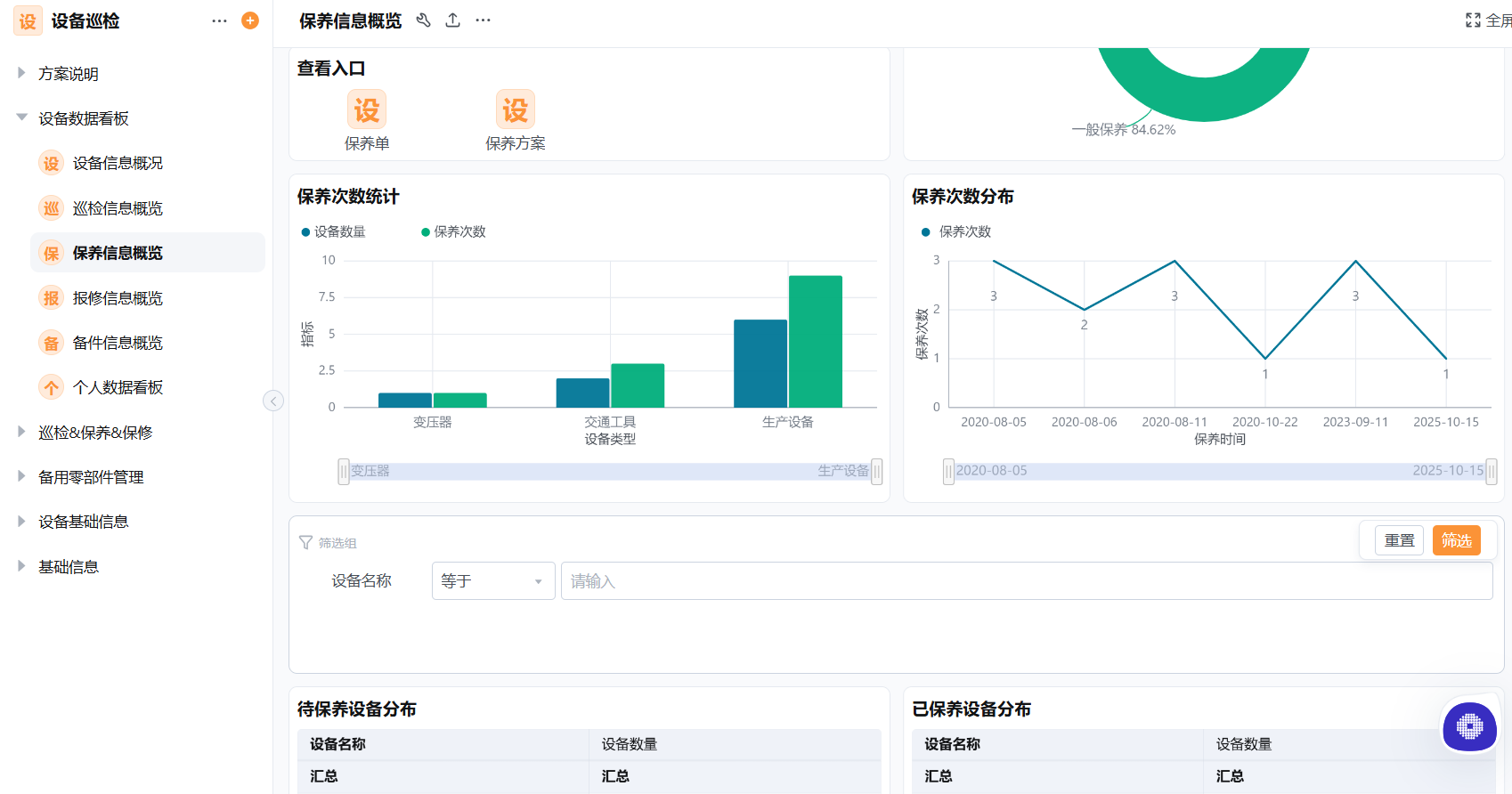Toggle the 保养次数 legend in 保养次数分布

pyautogui.click(x=956, y=231)
